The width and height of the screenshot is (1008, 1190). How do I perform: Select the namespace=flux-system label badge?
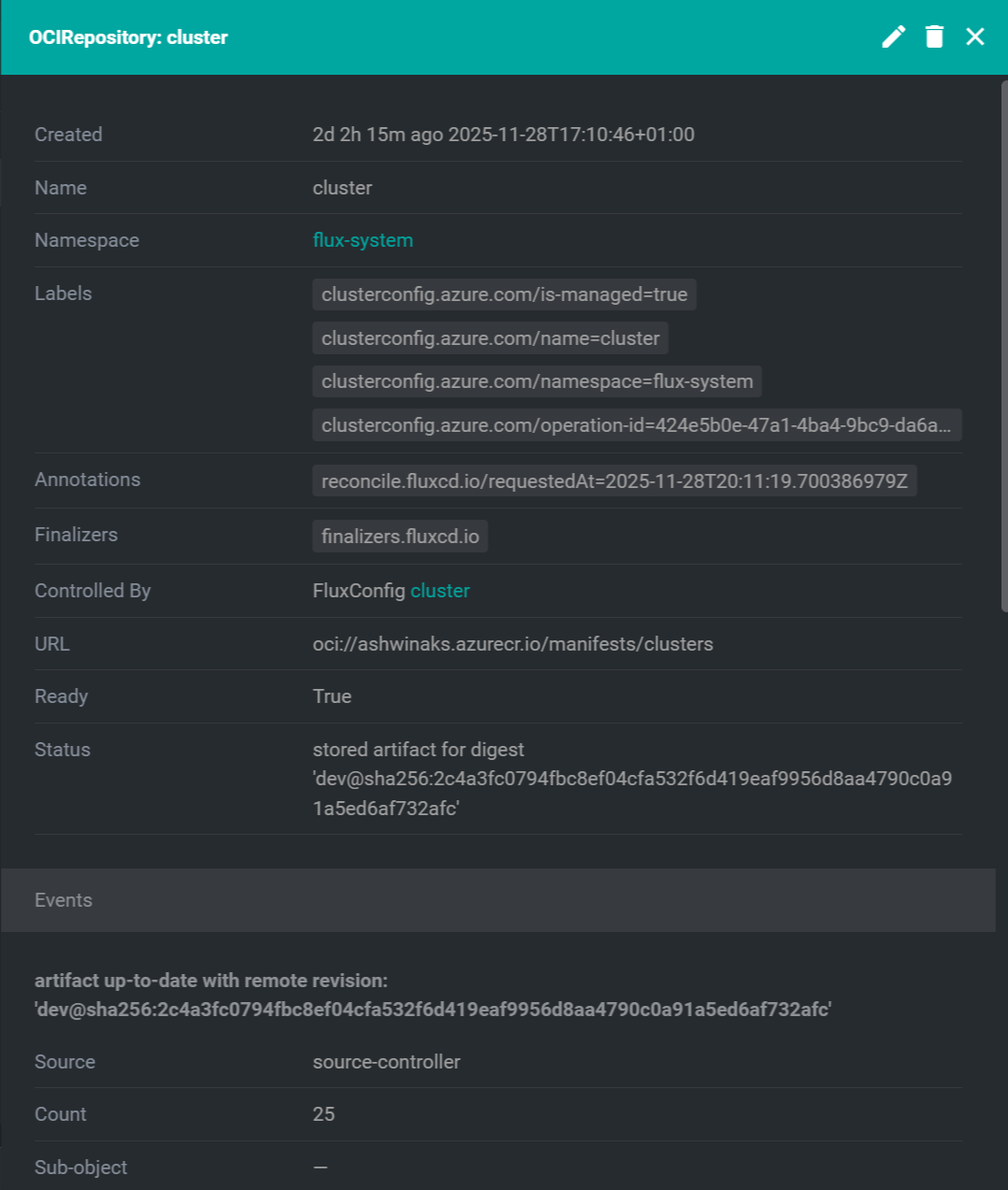(537, 381)
